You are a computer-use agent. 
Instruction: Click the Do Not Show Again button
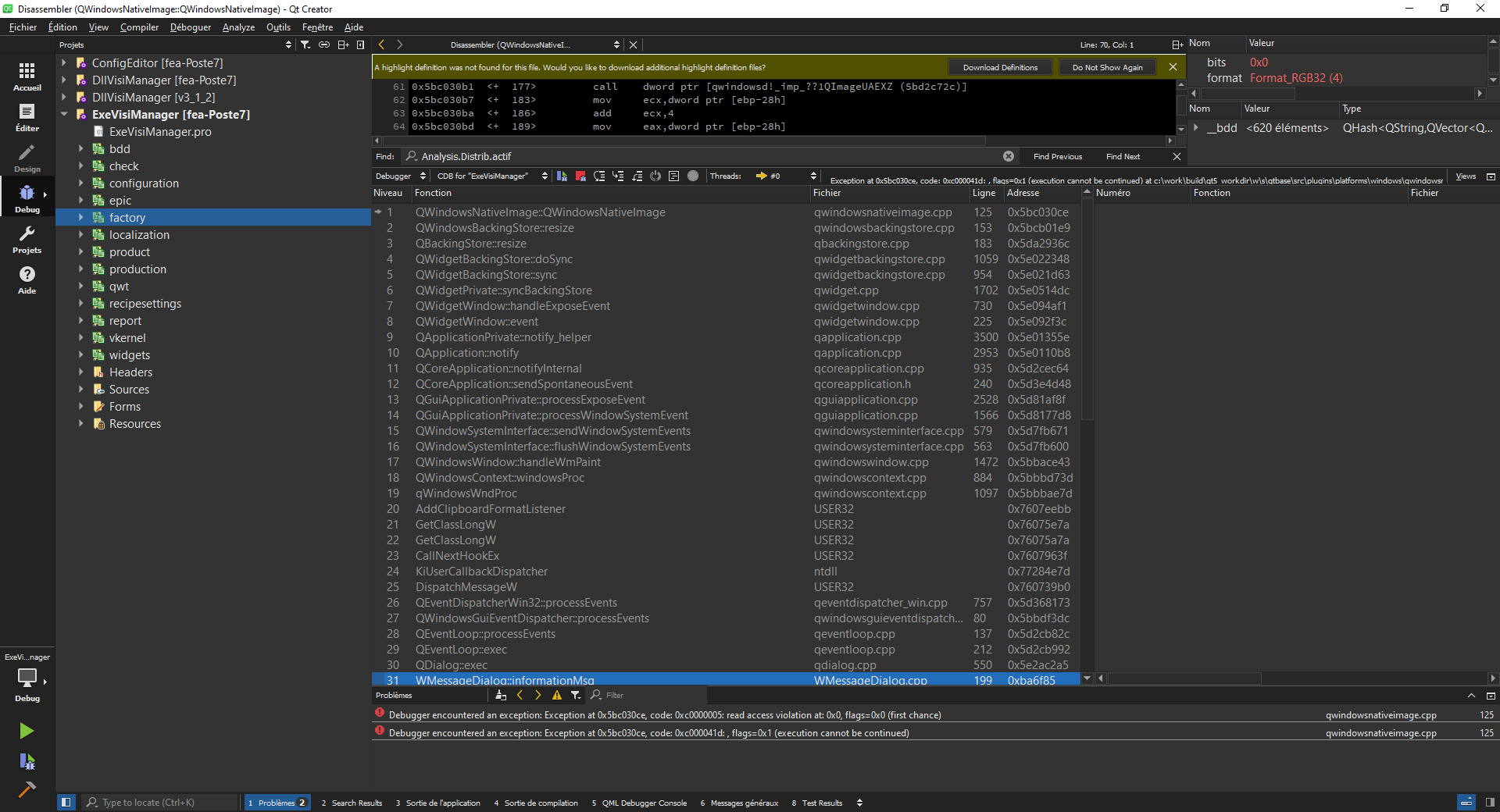[1107, 68]
